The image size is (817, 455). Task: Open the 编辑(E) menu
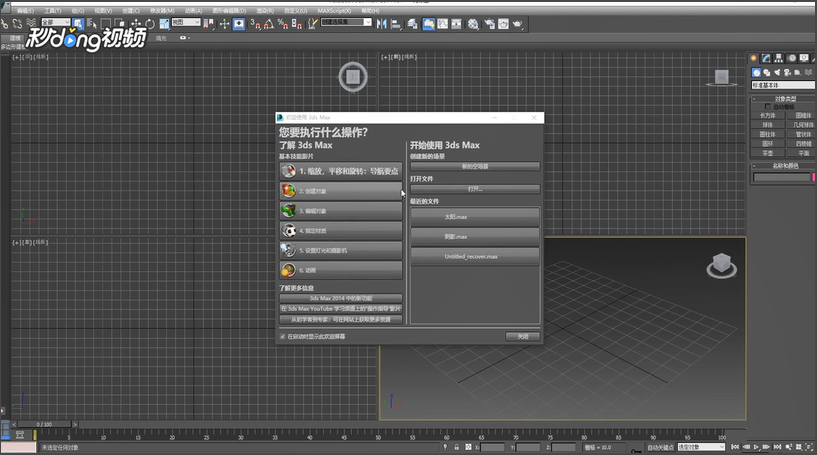(x=25, y=10)
